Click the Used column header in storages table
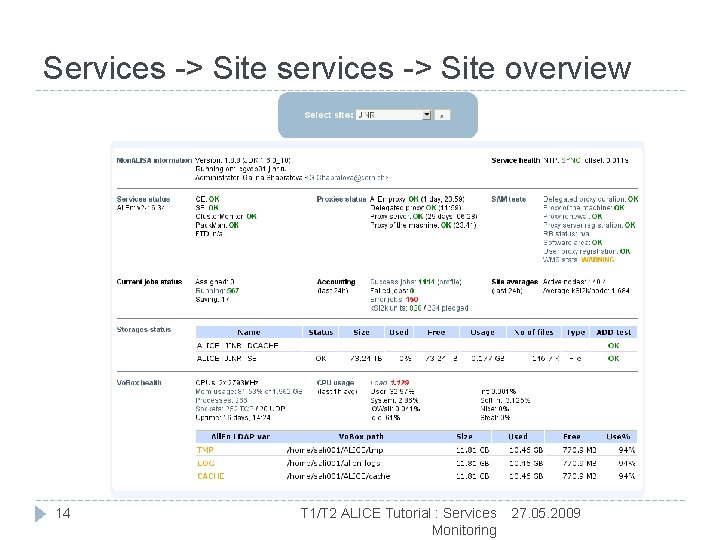The height and width of the screenshot is (540, 720). click(399, 332)
